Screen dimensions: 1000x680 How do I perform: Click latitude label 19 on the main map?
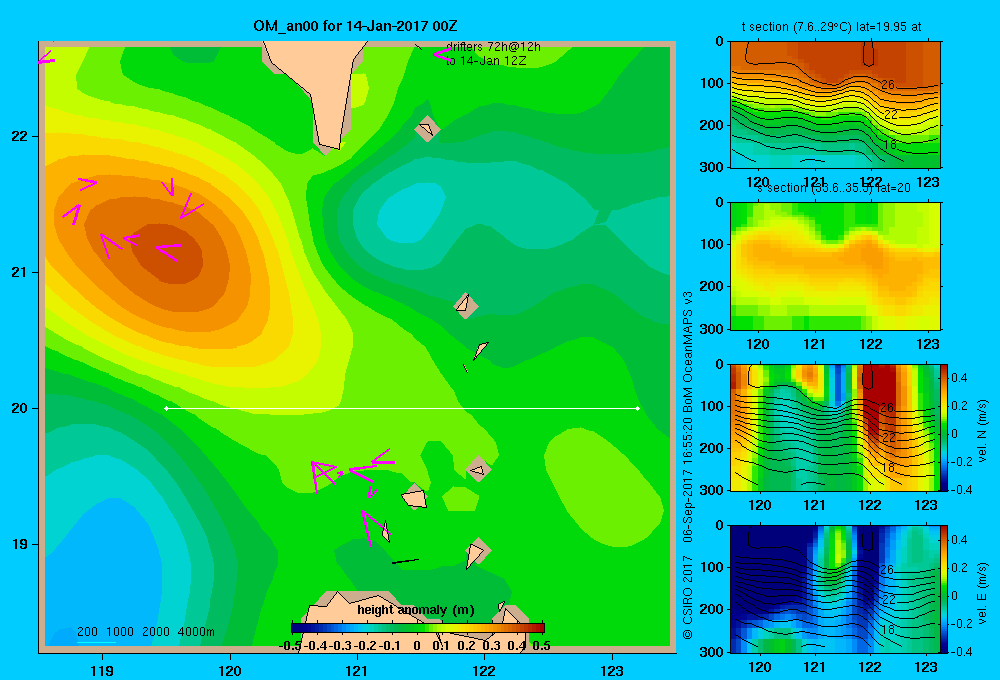(19, 544)
